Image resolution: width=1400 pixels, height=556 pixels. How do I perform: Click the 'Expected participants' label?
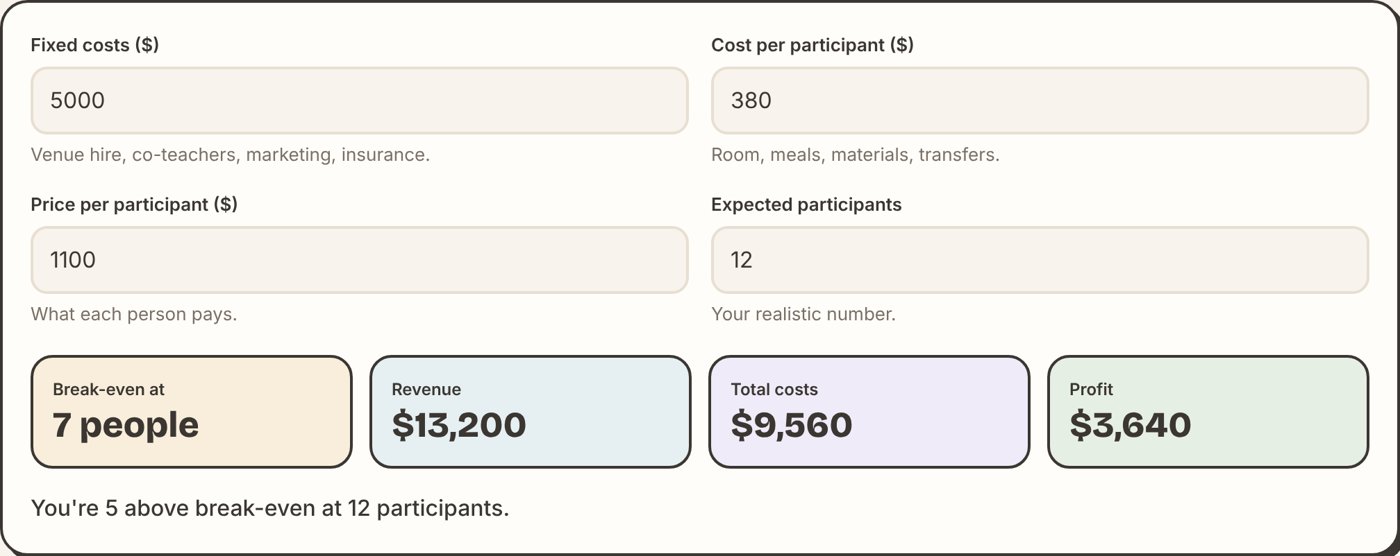coord(806,205)
